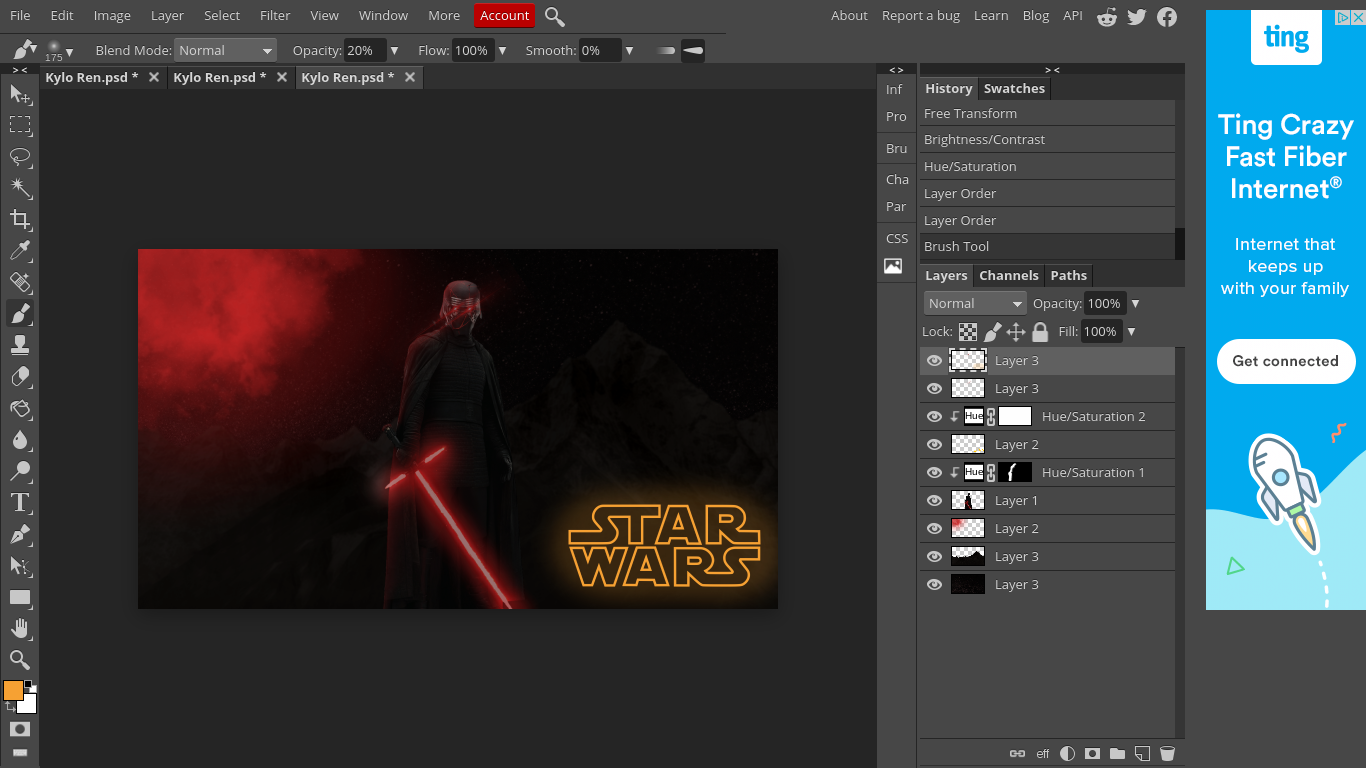1366x768 pixels.
Task: Select the Crop tool
Action: pos(19,219)
